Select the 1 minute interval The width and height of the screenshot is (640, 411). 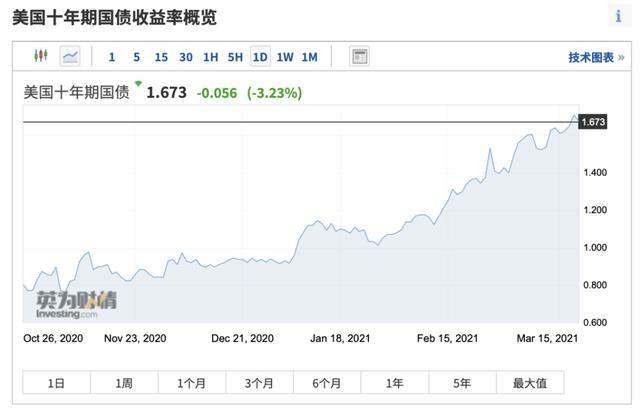tap(112, 58)
